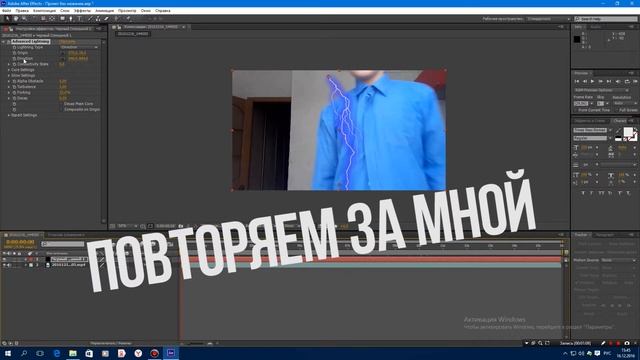Click the timeline current time display

[x=20, y=242]
